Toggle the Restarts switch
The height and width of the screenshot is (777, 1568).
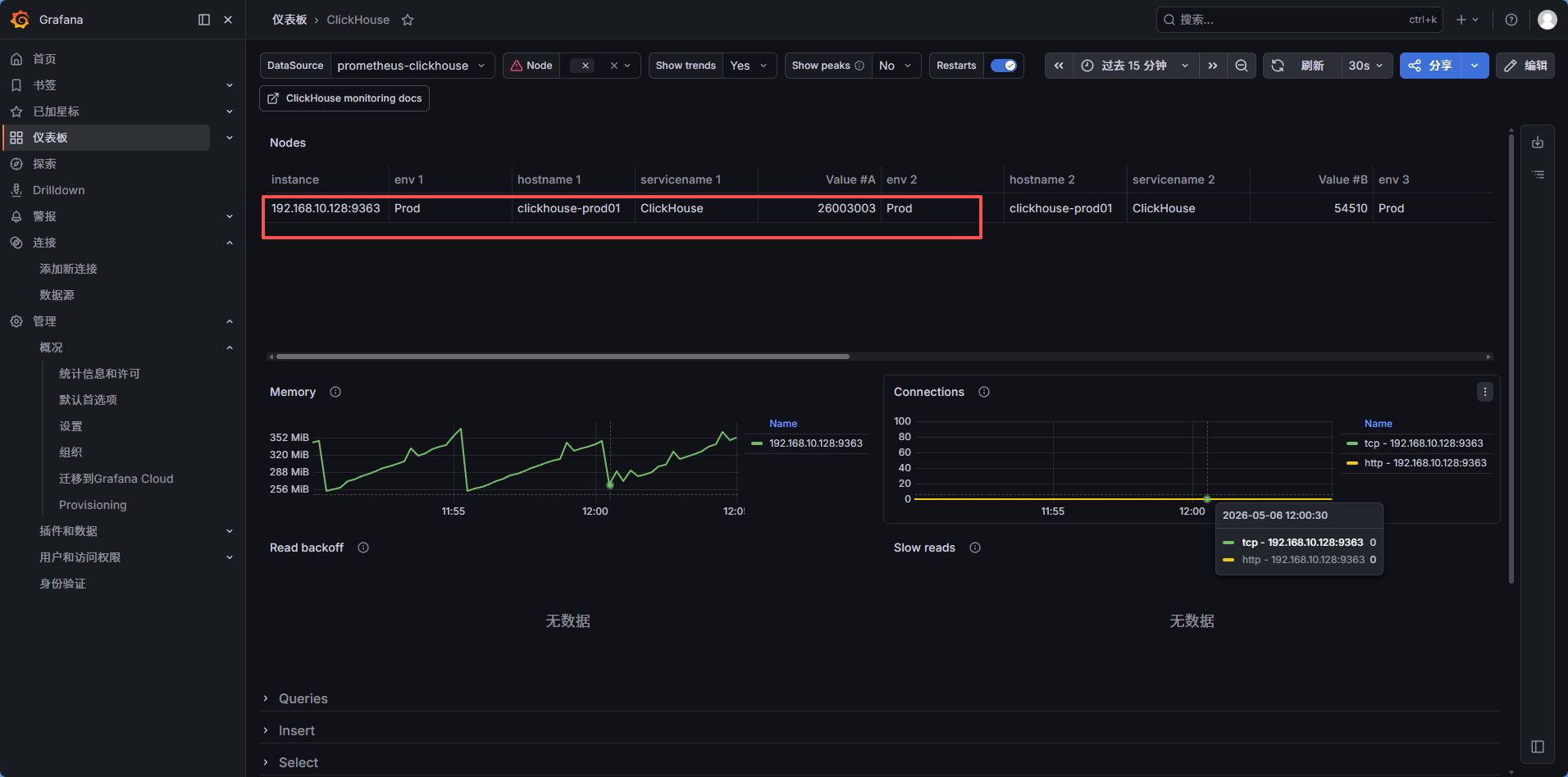click(1004, 66)
